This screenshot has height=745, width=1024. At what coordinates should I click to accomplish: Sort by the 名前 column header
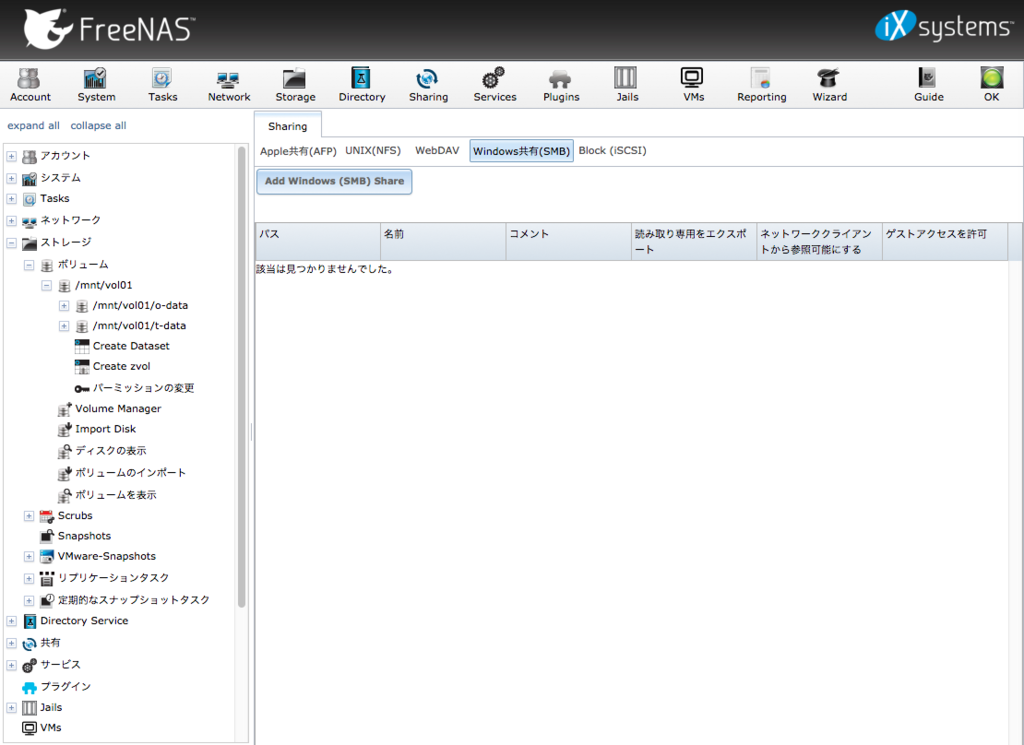tap(443, 242)
